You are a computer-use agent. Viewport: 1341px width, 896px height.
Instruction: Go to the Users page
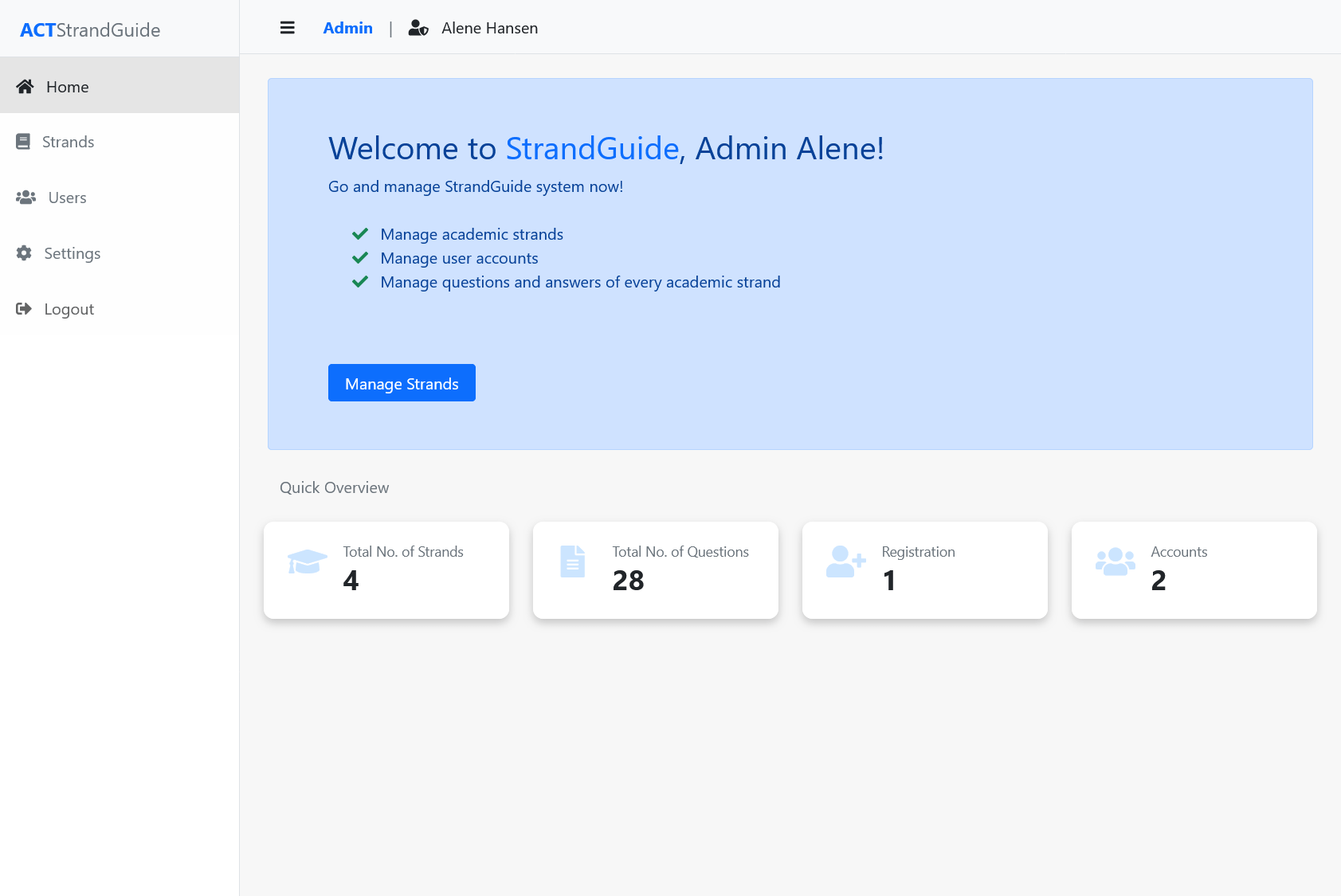pos(120,197)
